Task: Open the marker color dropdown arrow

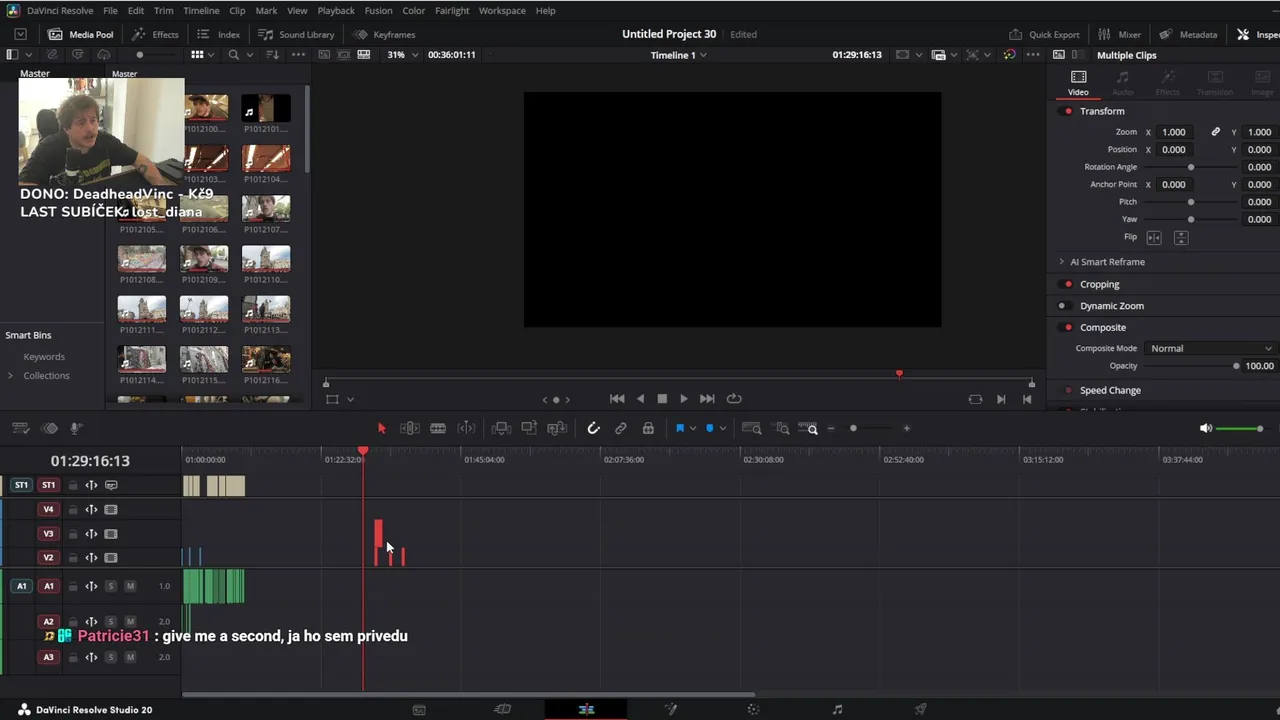Action: 722,429
